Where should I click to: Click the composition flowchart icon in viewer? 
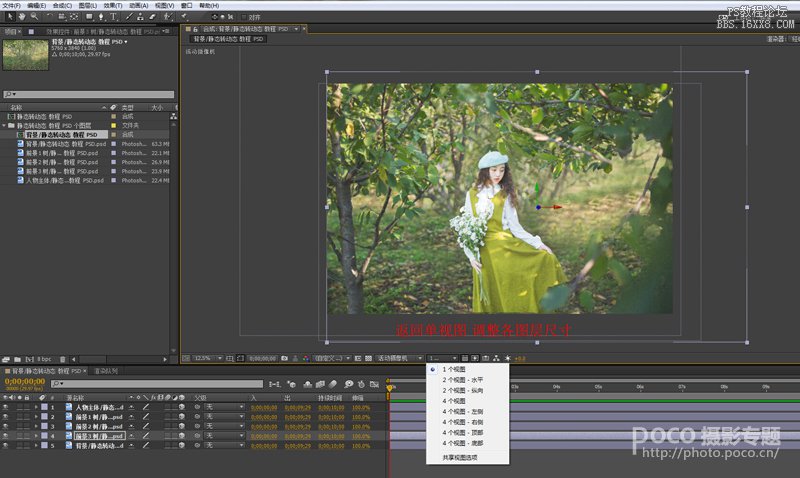pyautogui.click(x=496, y=358)
